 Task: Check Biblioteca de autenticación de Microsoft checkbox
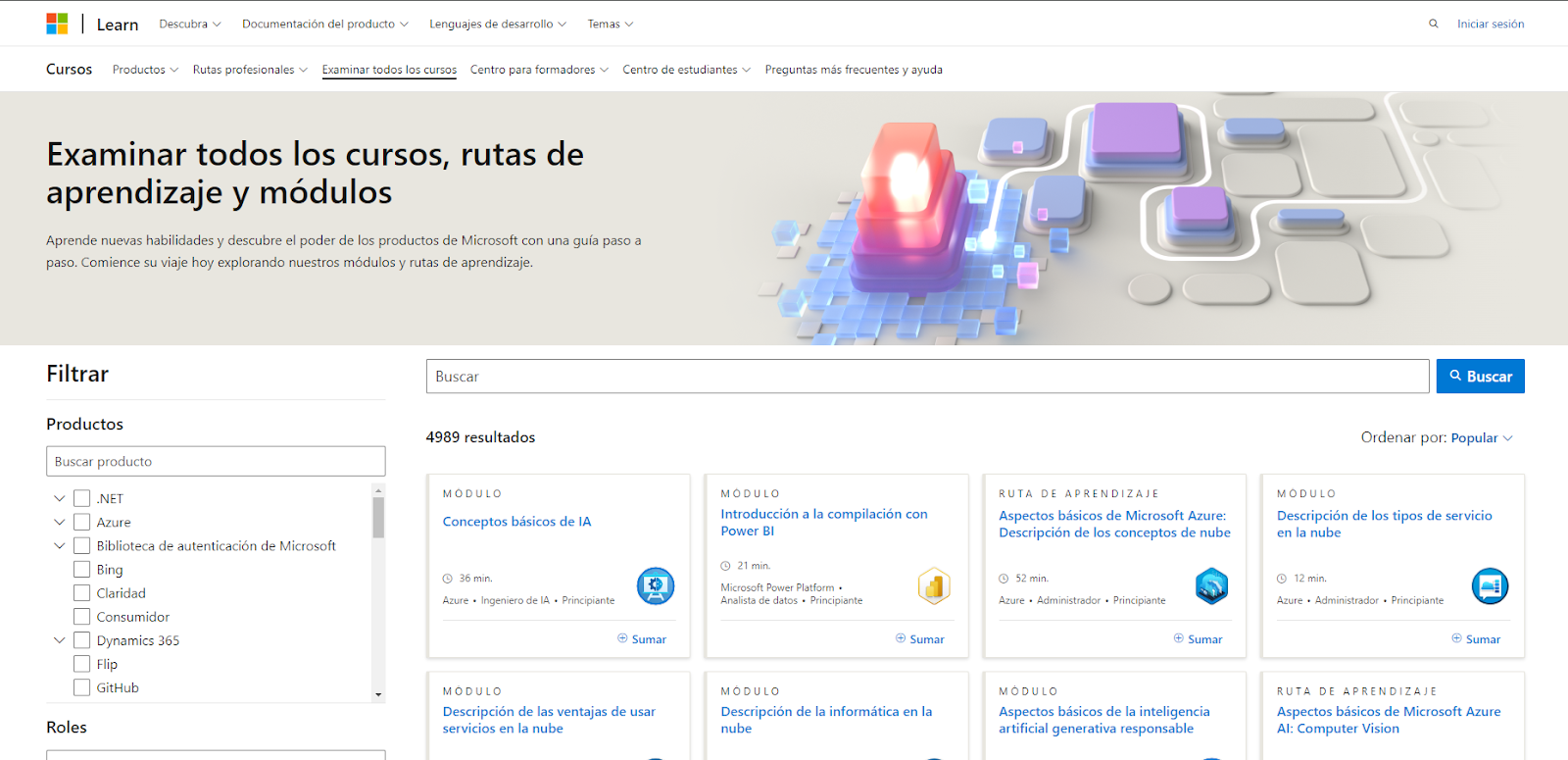pyautogui.click(x=82, y=545)
